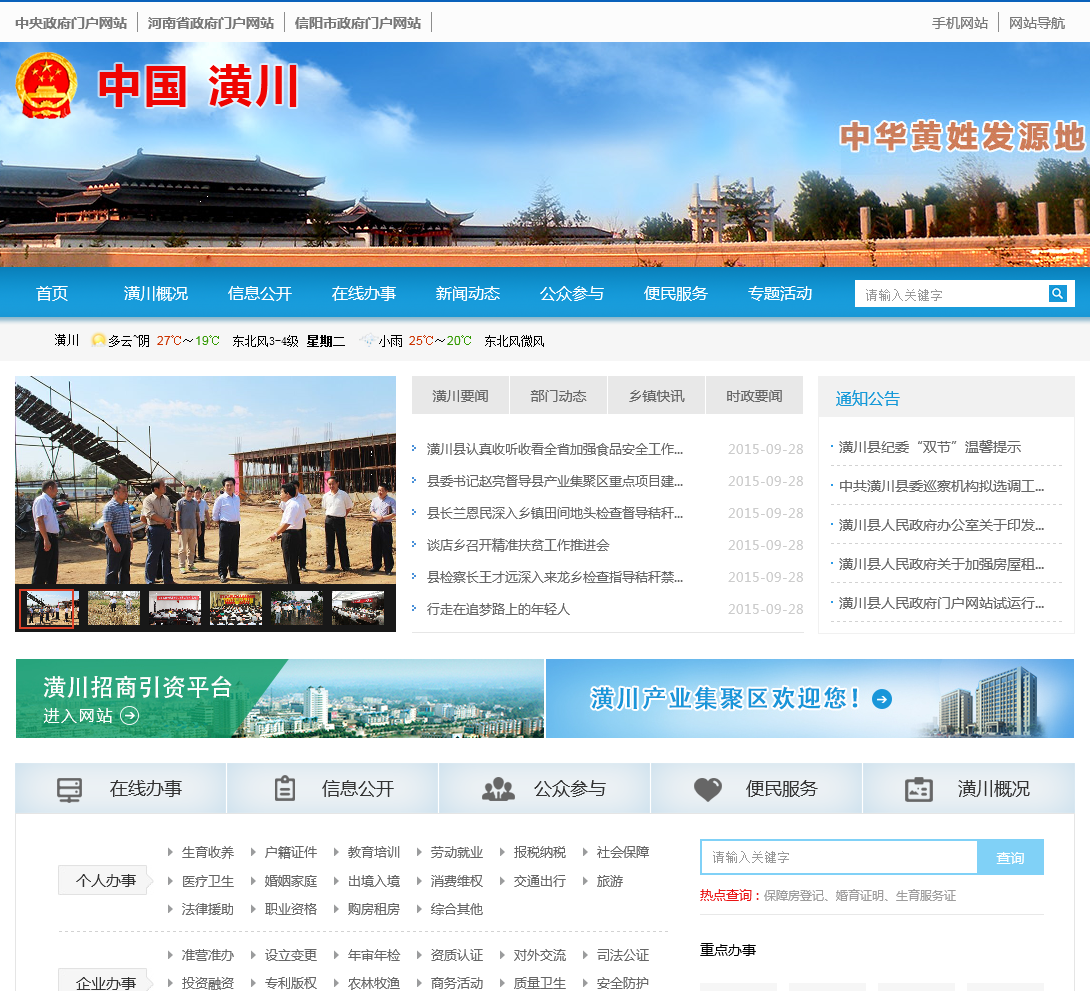
Task: Open 新闻动态 navigation item
Action: click(x=468, y=293)
